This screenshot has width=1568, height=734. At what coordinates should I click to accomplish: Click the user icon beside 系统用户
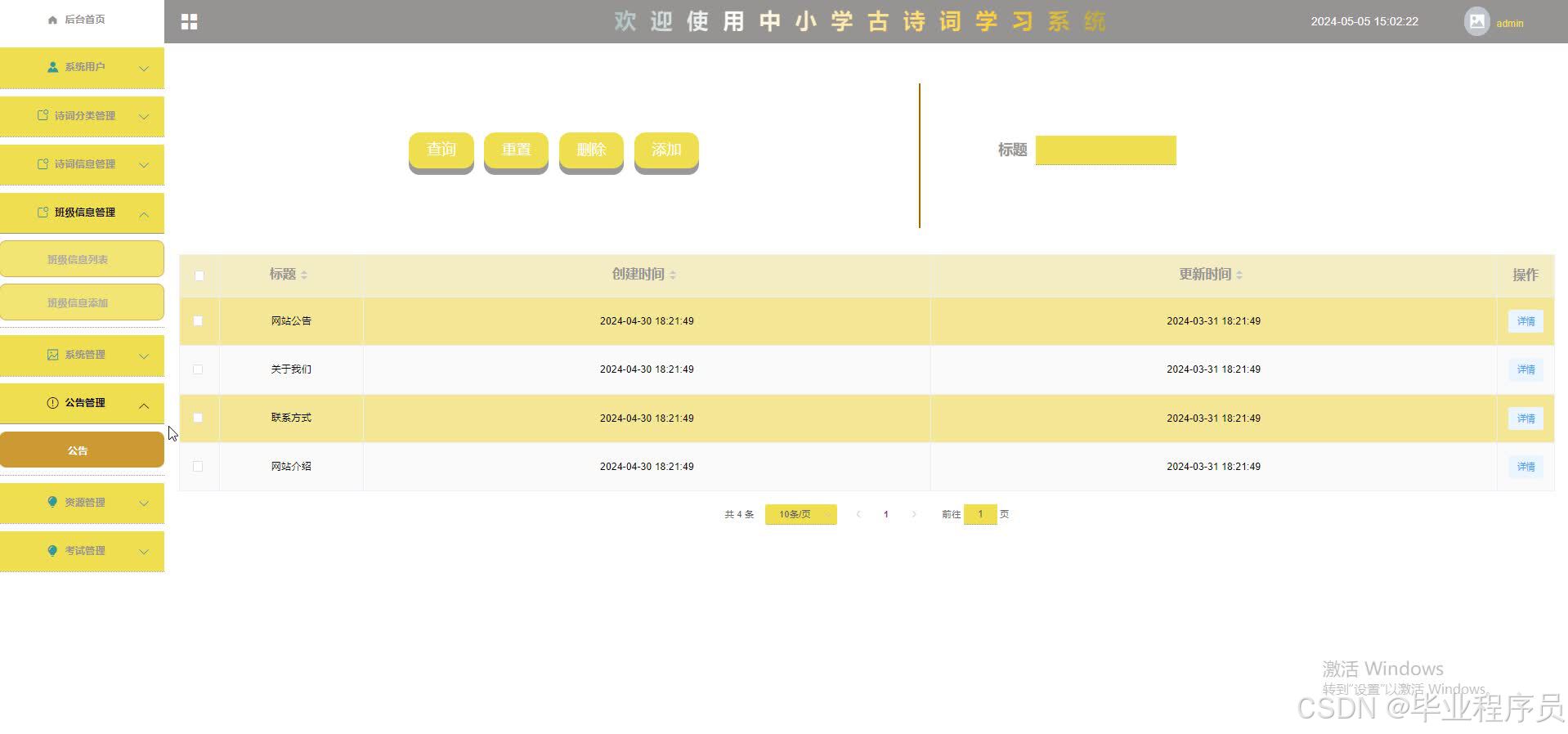click(53, 67)
